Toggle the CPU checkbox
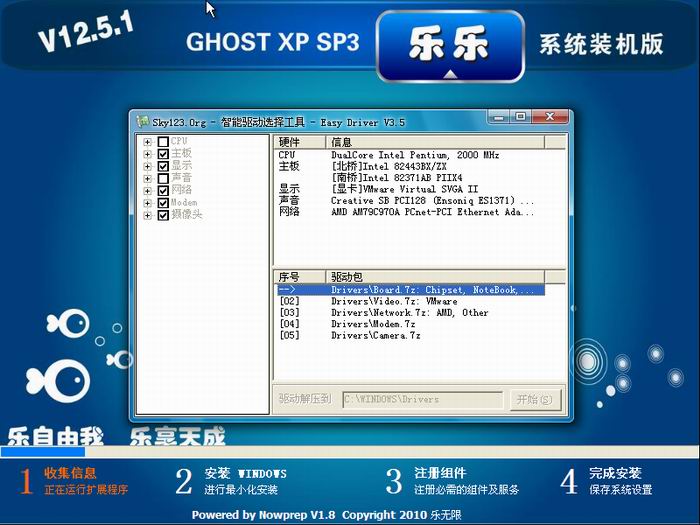Viewport: 700px width, 525px height. 163,142
